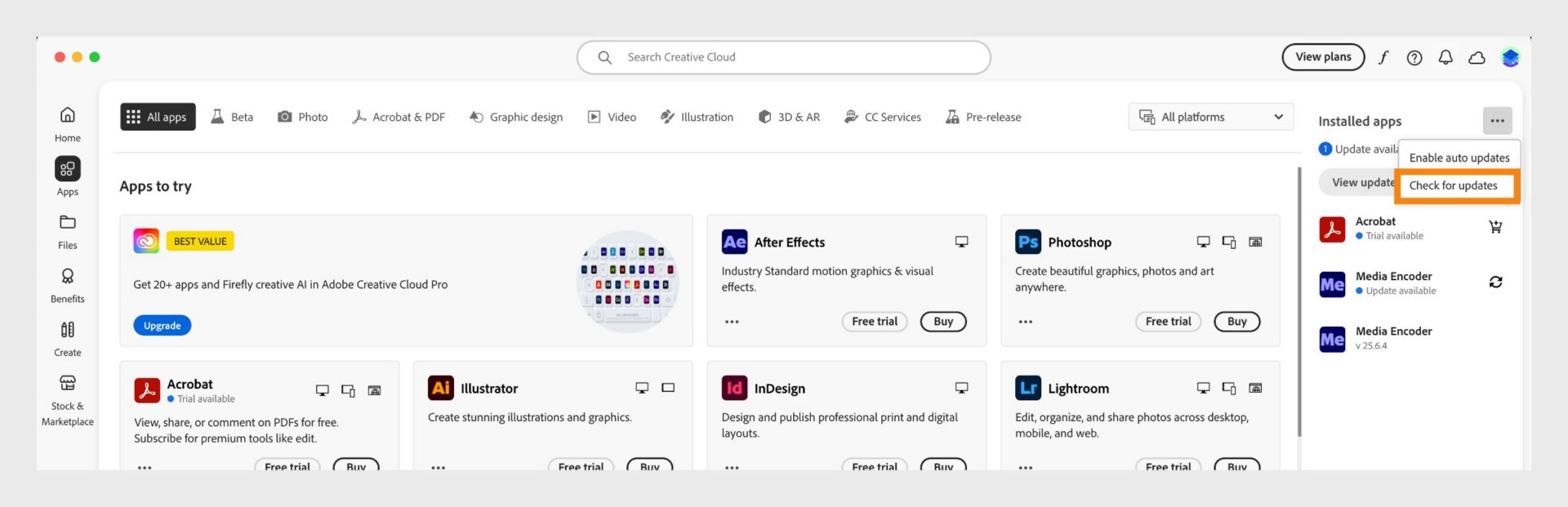Click the fonts icon in header
The width and height of the screenshot is (1568, 507).
1383,57
